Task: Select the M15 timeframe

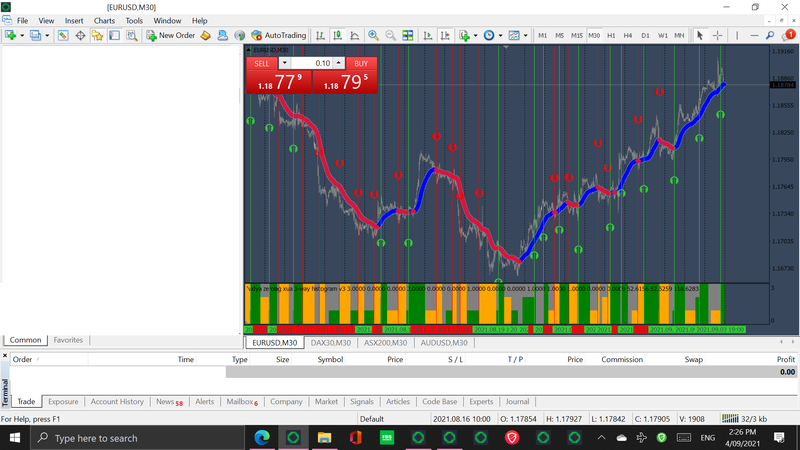Action: coord(577,35)
